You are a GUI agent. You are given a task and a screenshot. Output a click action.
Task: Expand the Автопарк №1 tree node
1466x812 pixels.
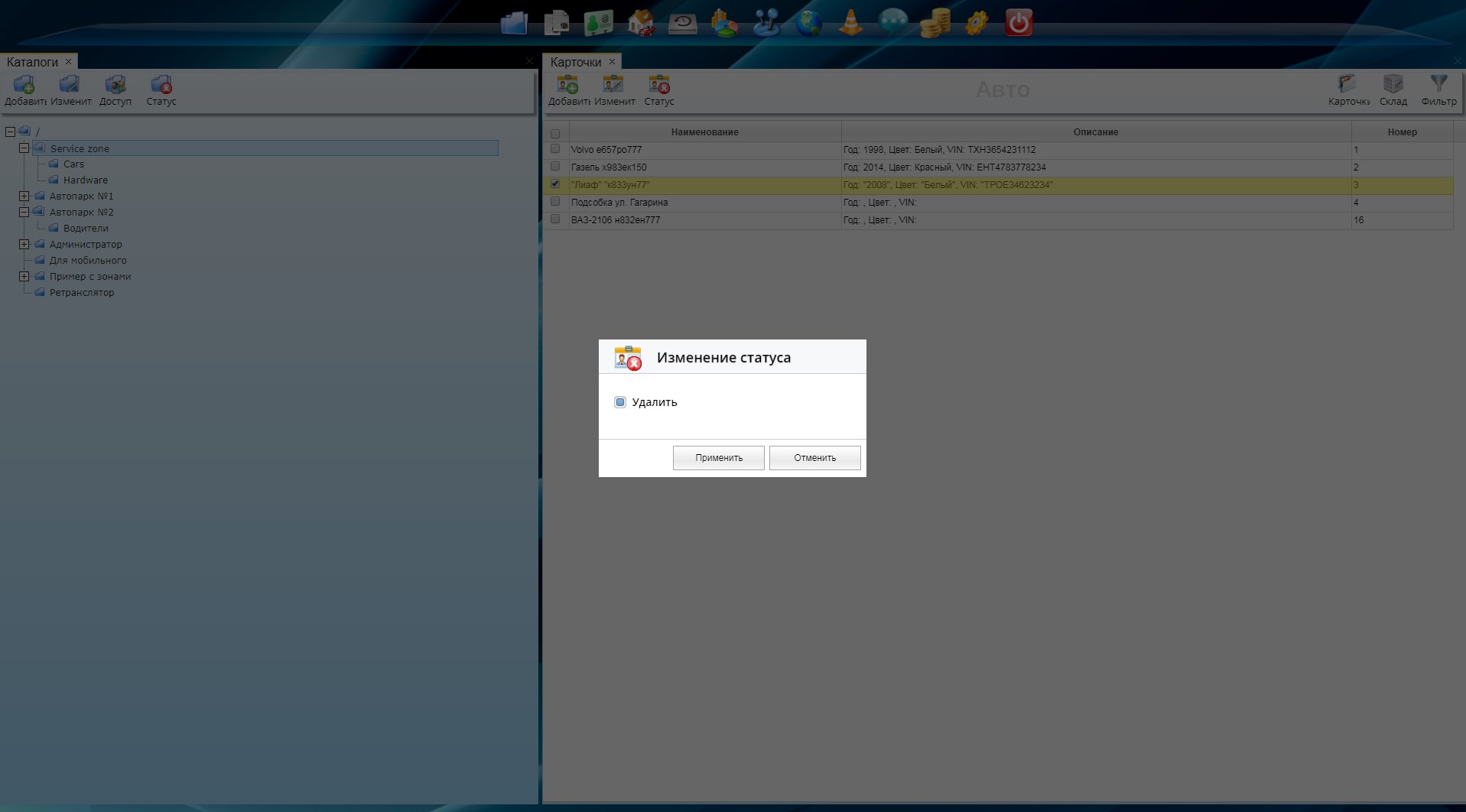point(24,197)
